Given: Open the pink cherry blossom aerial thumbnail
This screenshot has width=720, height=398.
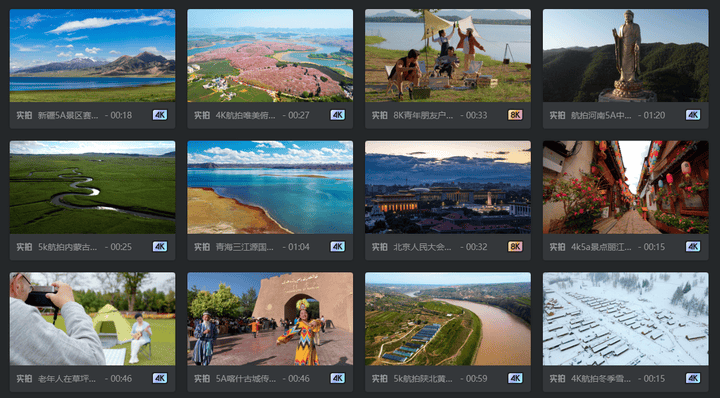Looking at the screenshot, I should [x=270, y=56].
